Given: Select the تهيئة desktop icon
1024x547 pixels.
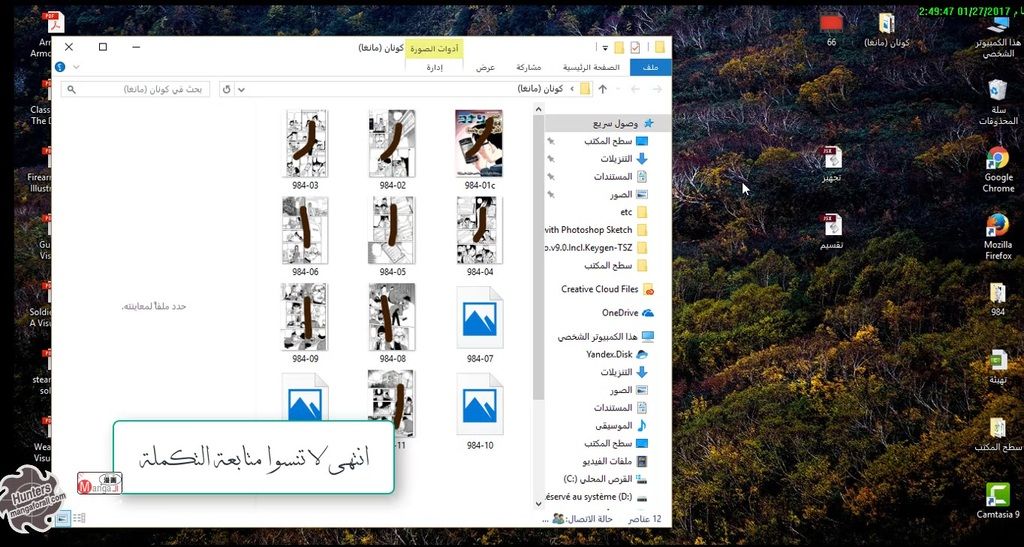Looking at the screenshot, I should pyautogui.click(x=997, y=367).
